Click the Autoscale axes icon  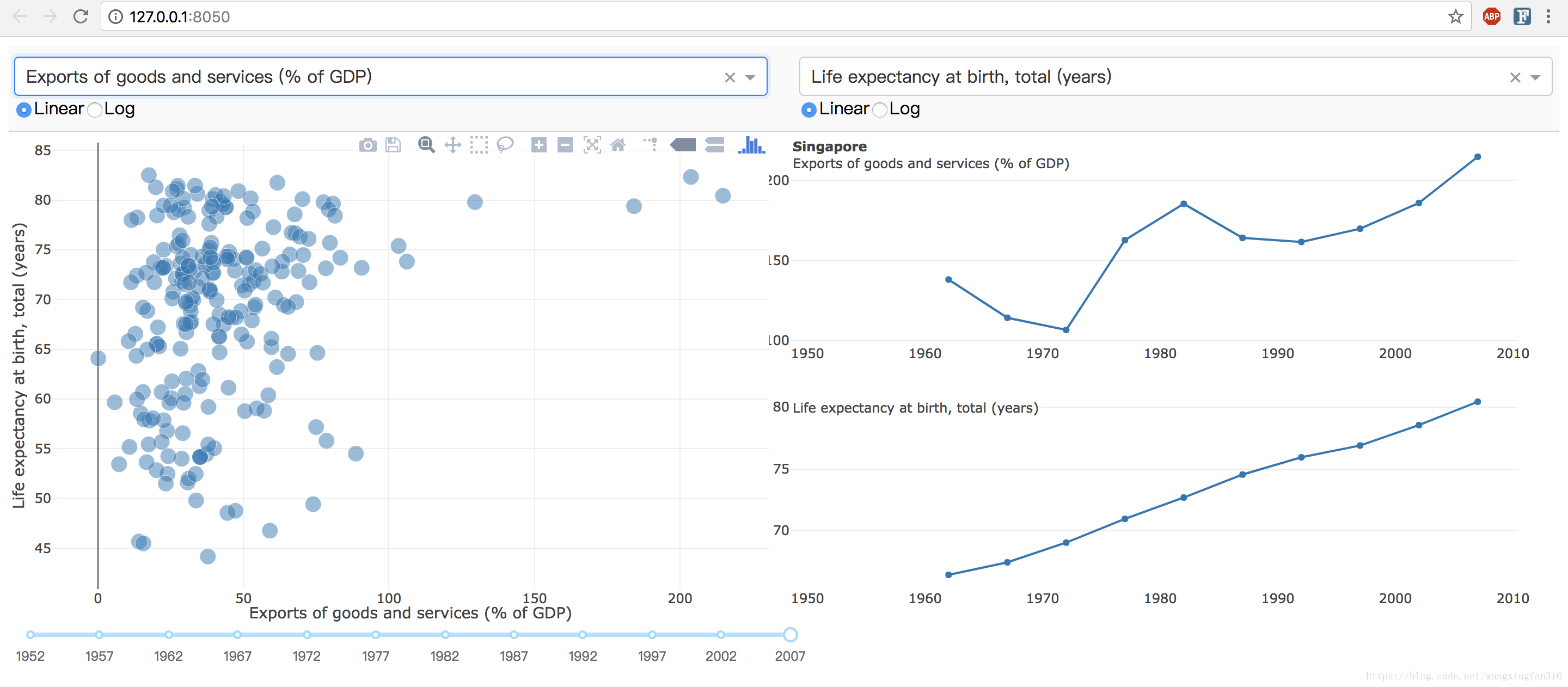[x=592, y=145]
